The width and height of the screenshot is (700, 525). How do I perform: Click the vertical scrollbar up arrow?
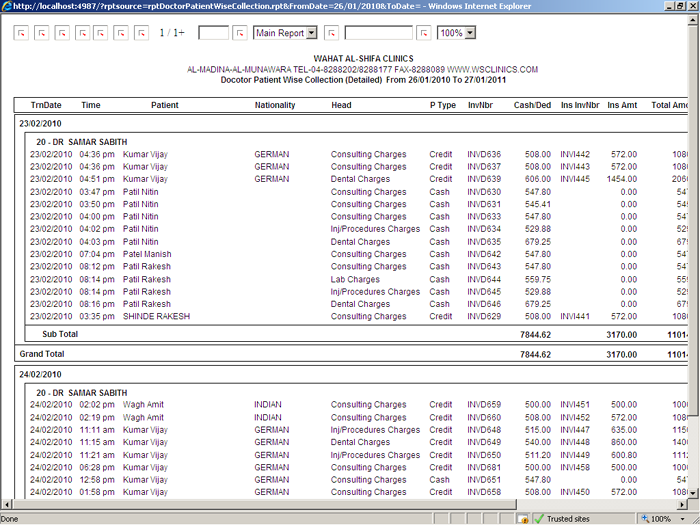tap(693, 20)
